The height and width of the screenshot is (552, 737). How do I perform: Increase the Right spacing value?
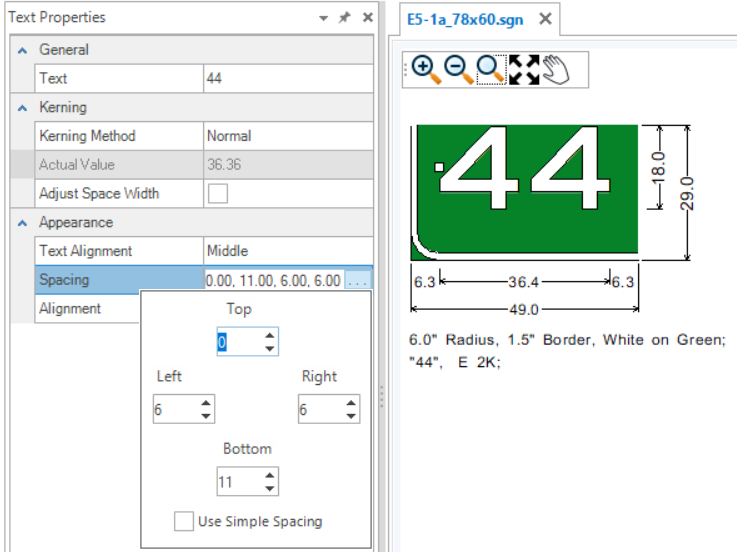(351, 403)
